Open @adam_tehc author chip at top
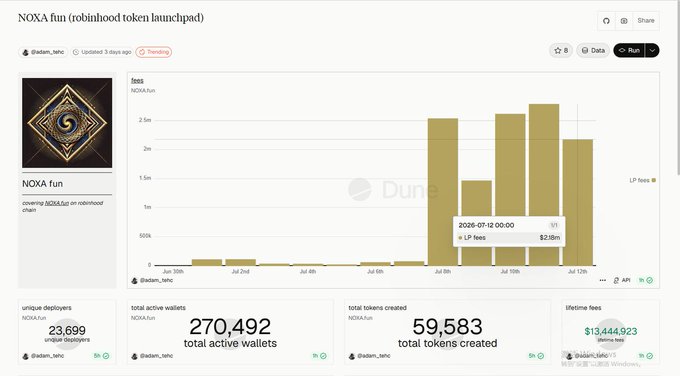The width and height of the screenshot is (680, 376). point(43,52)
